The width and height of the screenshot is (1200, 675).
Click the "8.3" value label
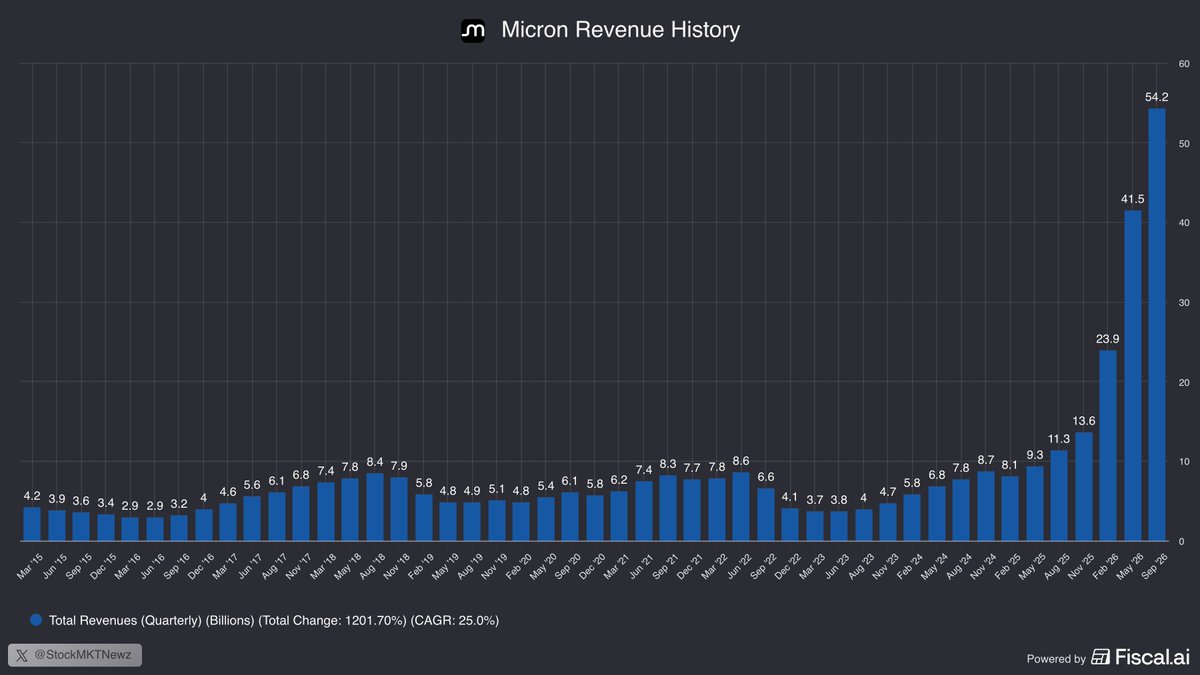pyautogui.click(x=668, y=464)
